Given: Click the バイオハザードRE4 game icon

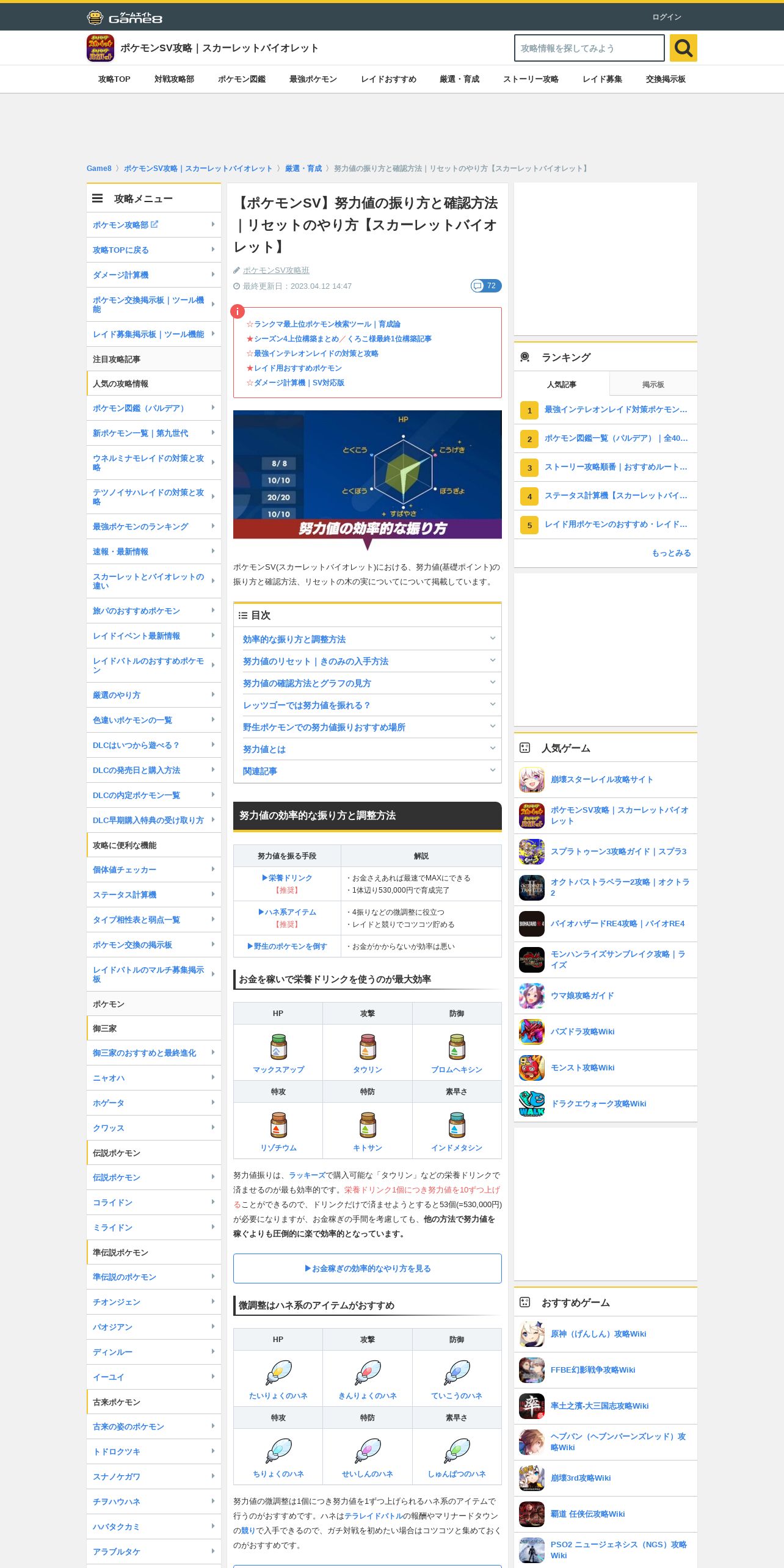Looking at the screenshot, I should [531, 924].
